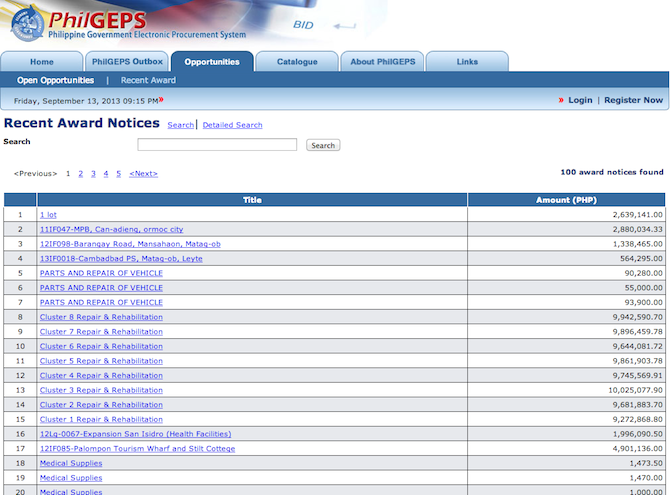Screen dimensions: 670x495
Task: Click inside the search text field
Action: (x=217, y=145)
